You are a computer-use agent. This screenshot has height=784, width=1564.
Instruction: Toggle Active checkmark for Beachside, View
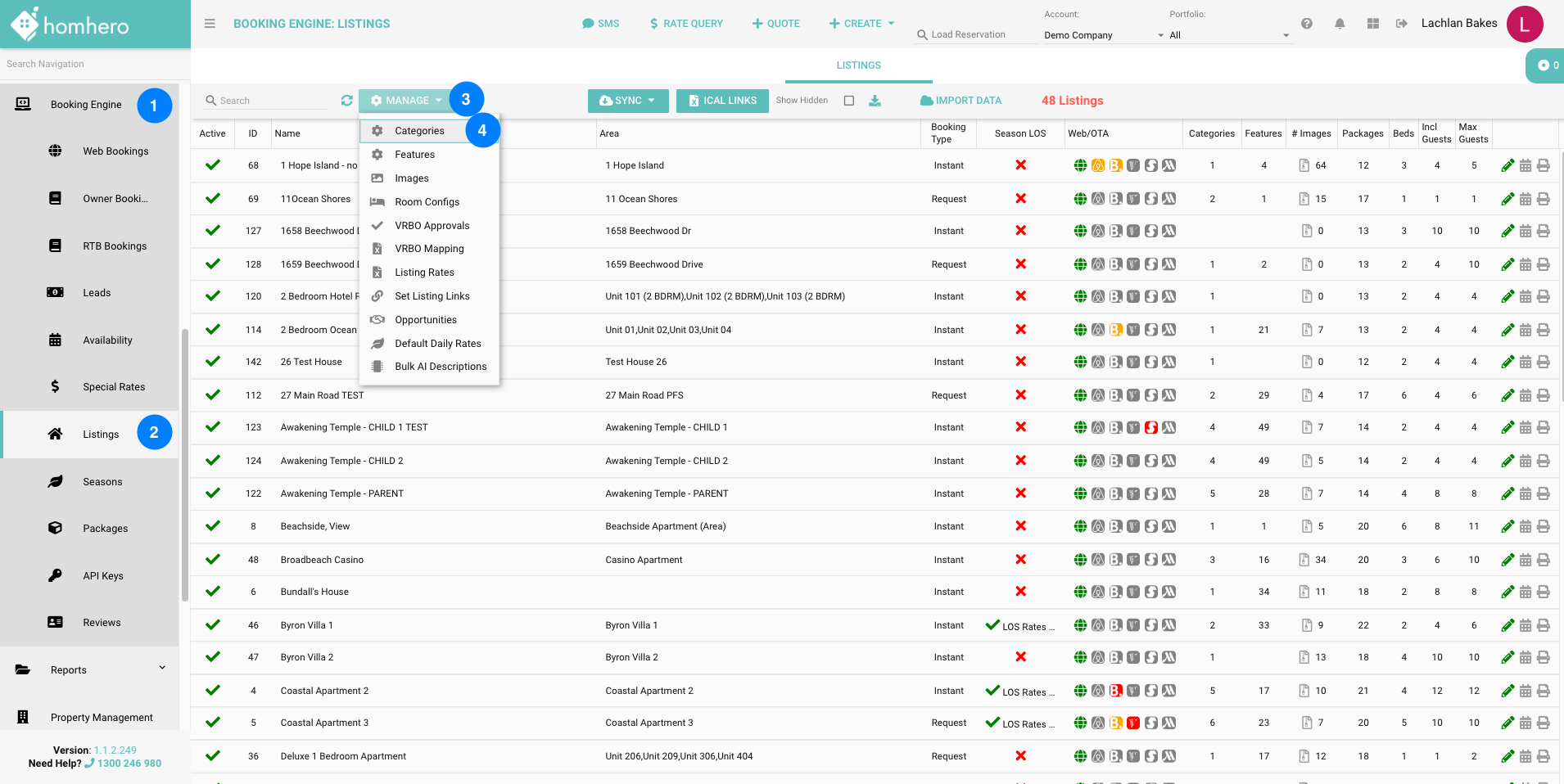click(213, 526)
